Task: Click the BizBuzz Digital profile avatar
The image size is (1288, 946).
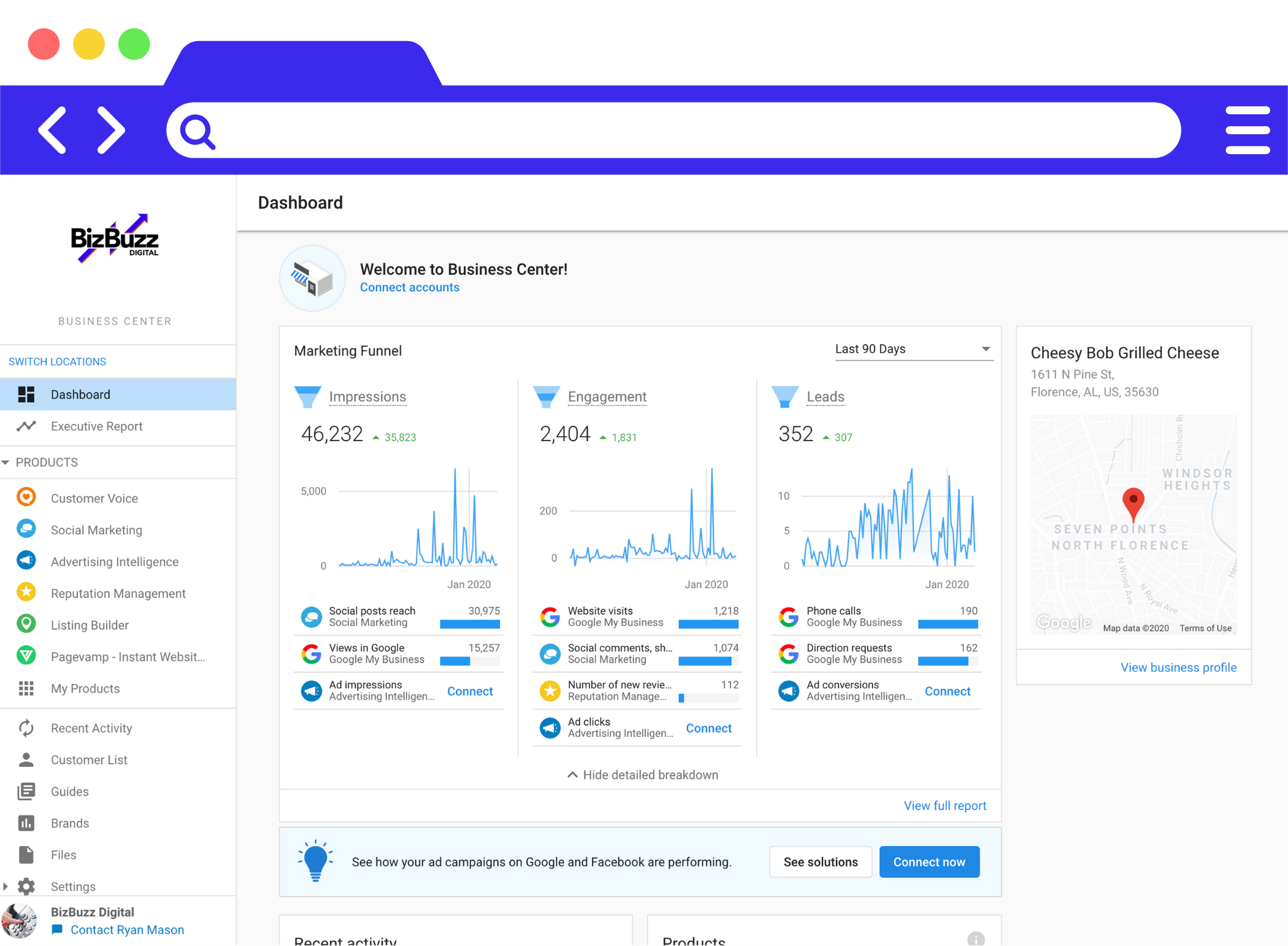Action: click(x=20, y=920)
